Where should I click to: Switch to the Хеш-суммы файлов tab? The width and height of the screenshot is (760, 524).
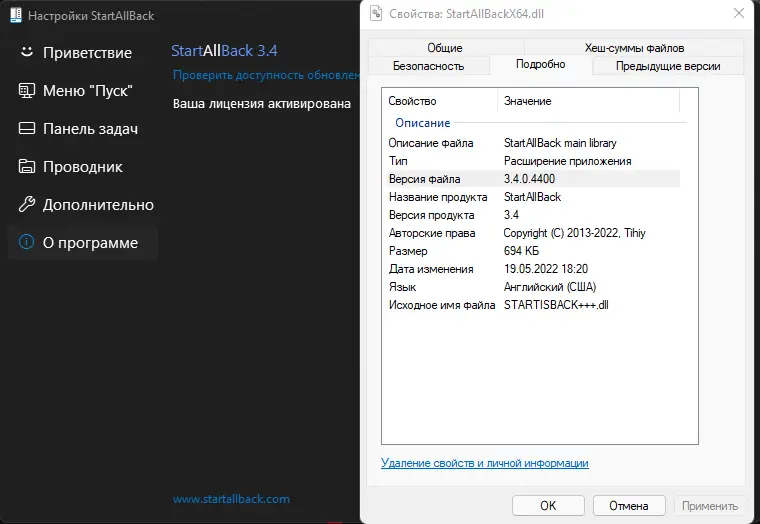(634, 48)
